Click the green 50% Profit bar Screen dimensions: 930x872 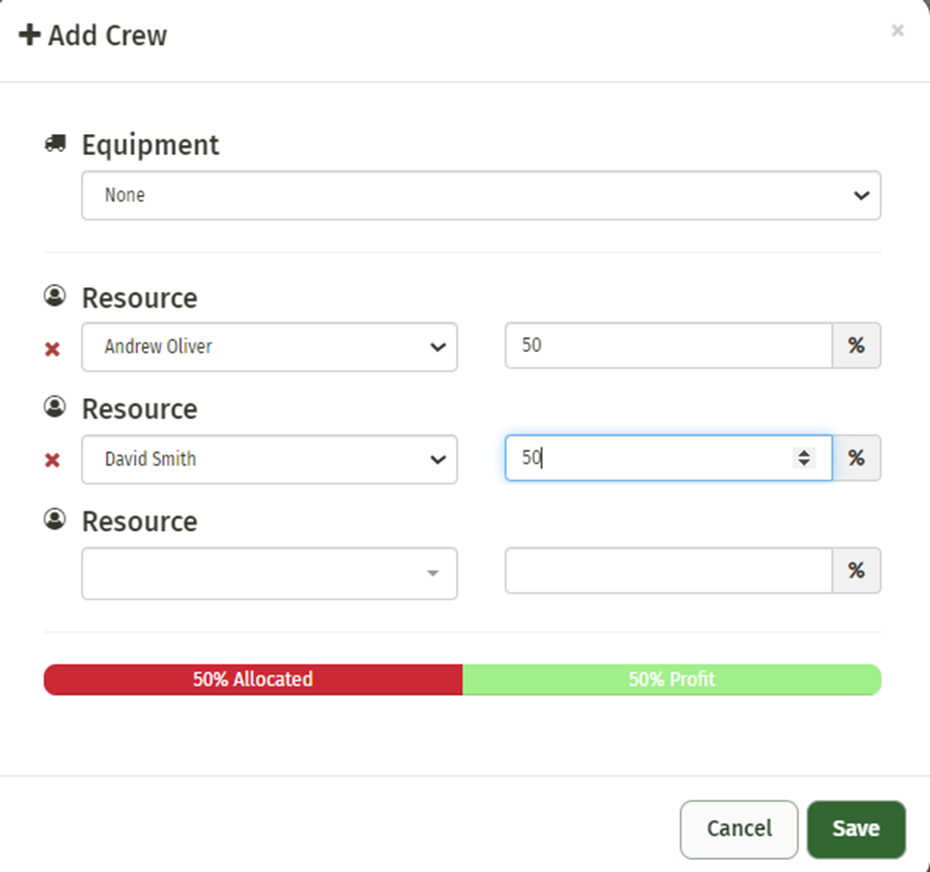[671, 679]
